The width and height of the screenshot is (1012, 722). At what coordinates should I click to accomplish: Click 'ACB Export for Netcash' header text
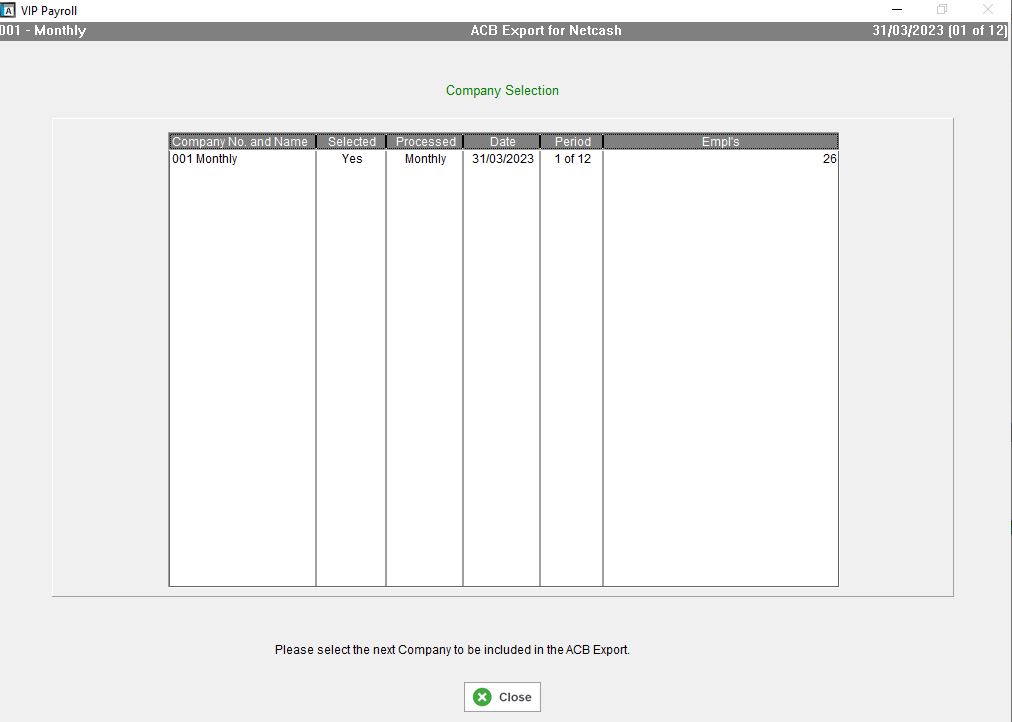[546, 30]
